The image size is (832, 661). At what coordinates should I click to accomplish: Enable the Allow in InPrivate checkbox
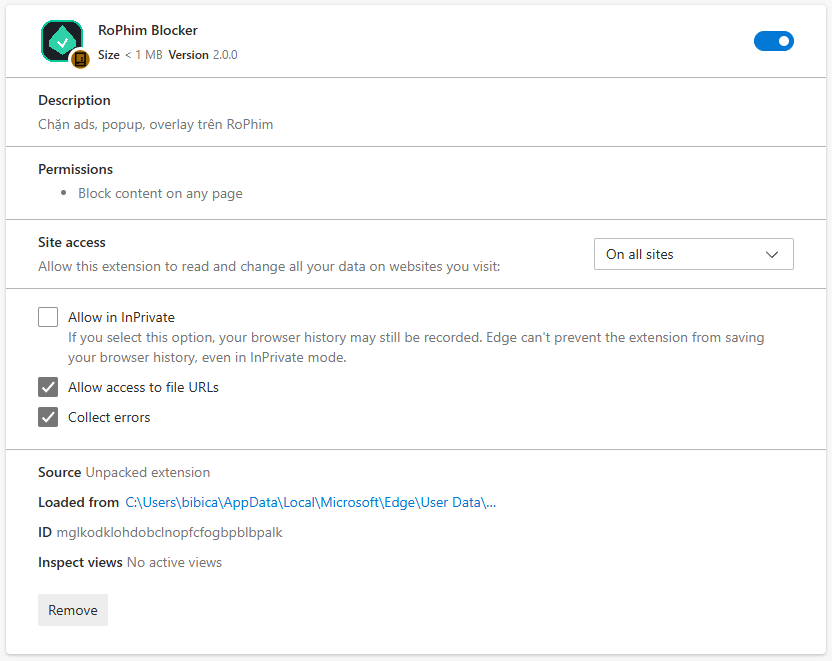point(48,317)
